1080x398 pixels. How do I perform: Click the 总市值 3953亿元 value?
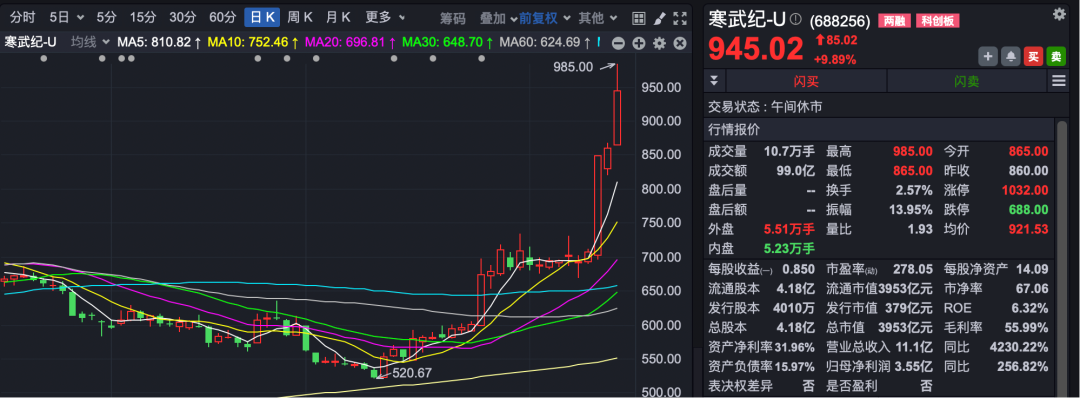pos(905,327)
